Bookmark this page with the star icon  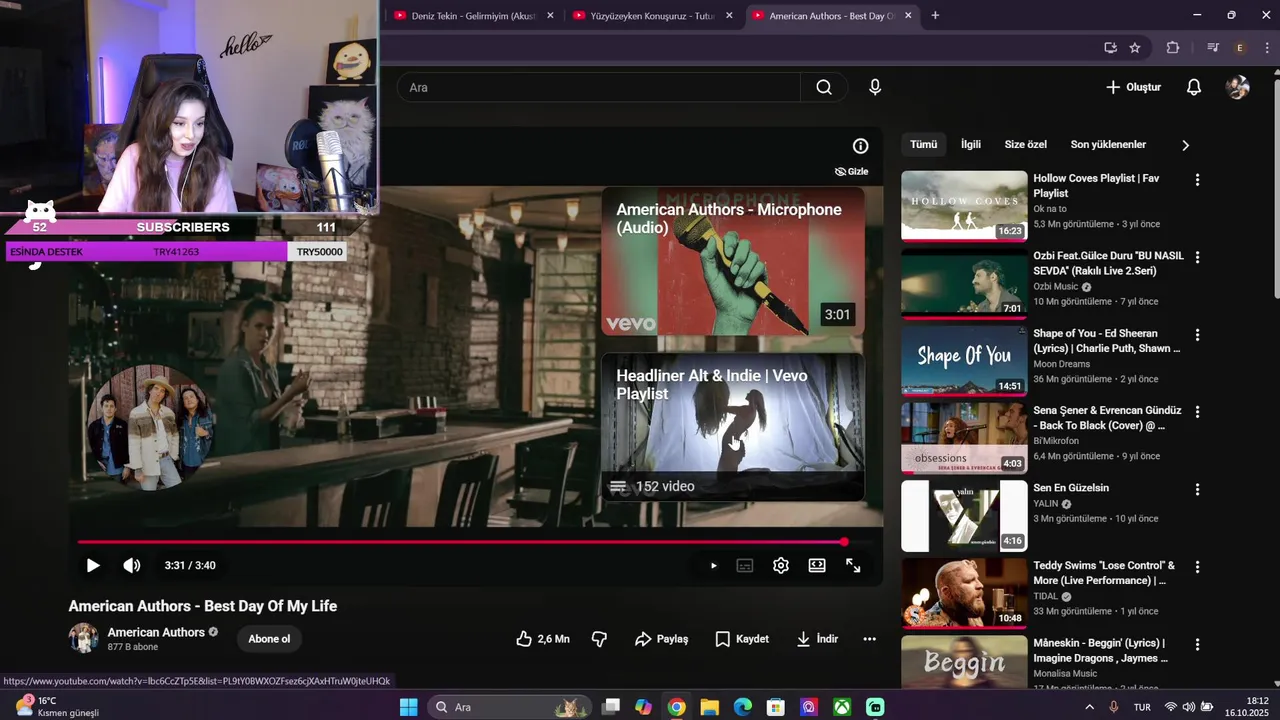[x=1135, y=47]
